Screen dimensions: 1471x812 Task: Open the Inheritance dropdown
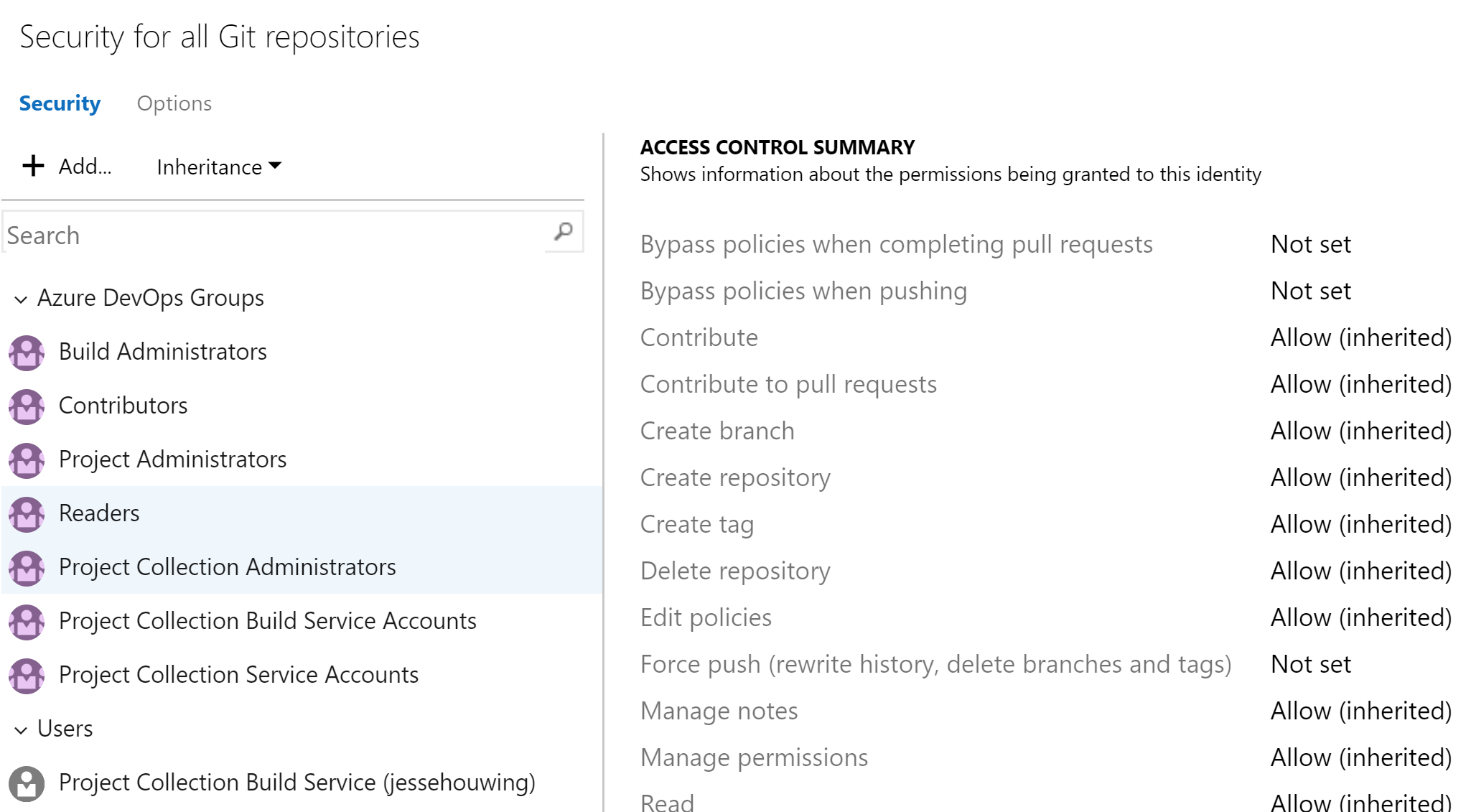click(x=218, y=167)
